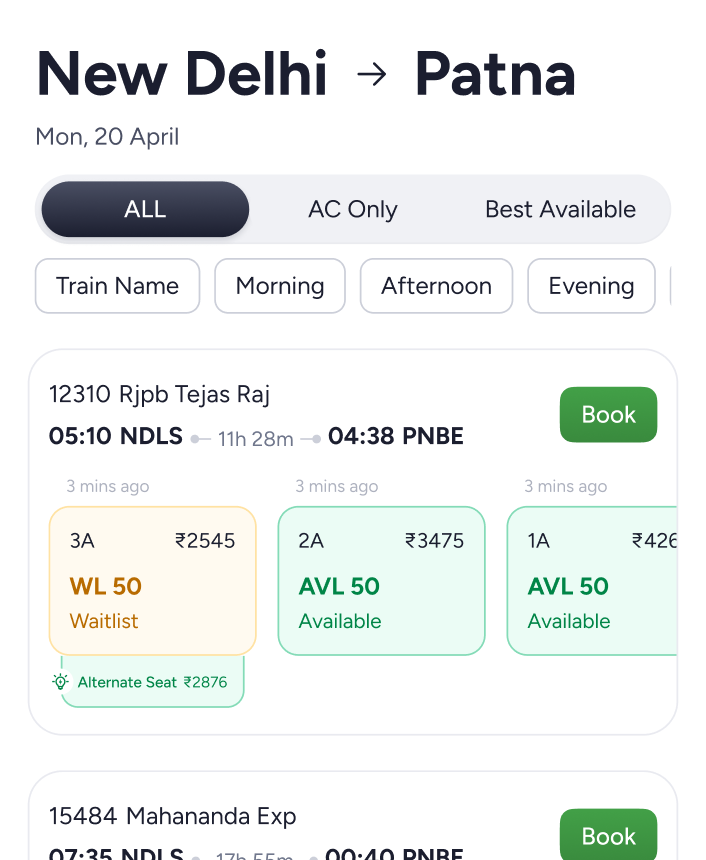This screenshot has width=706, height=860.
Task: Switch to Best Available tab
Action: (560, 209)
